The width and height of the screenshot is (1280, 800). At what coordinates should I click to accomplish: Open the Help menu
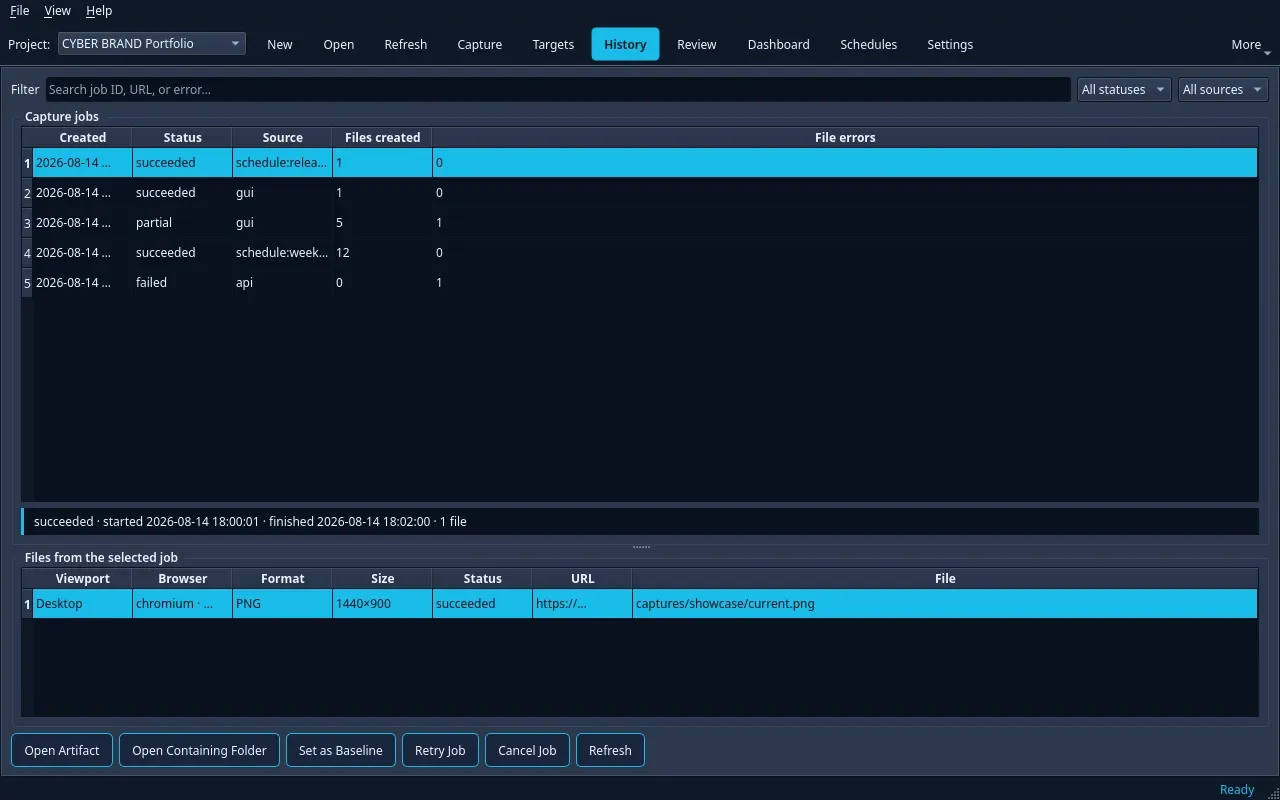point(99,10)
